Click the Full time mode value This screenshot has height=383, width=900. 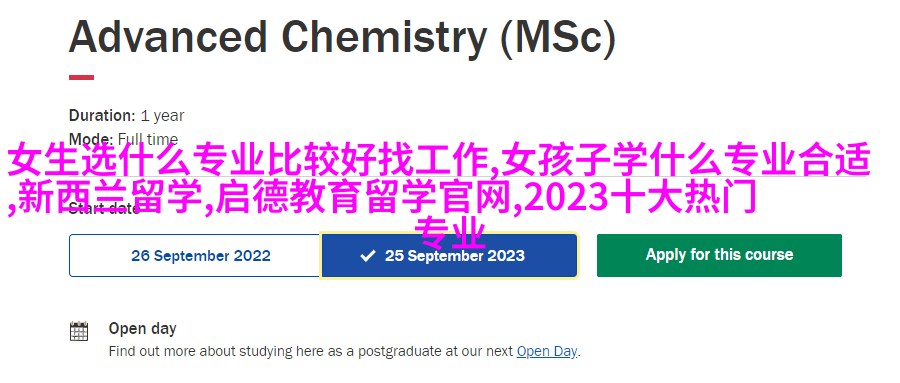pyautogui.click(x=148, y=139)
